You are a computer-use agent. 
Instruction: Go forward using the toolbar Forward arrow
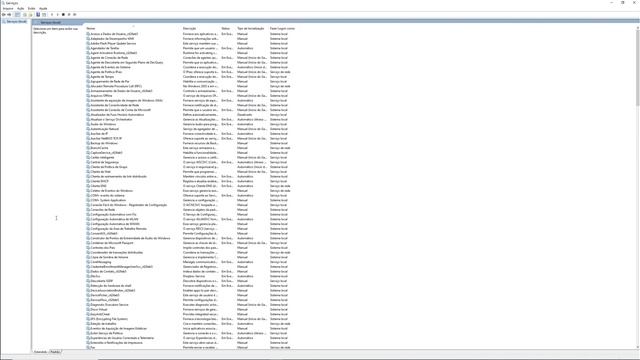coord(9,14)
